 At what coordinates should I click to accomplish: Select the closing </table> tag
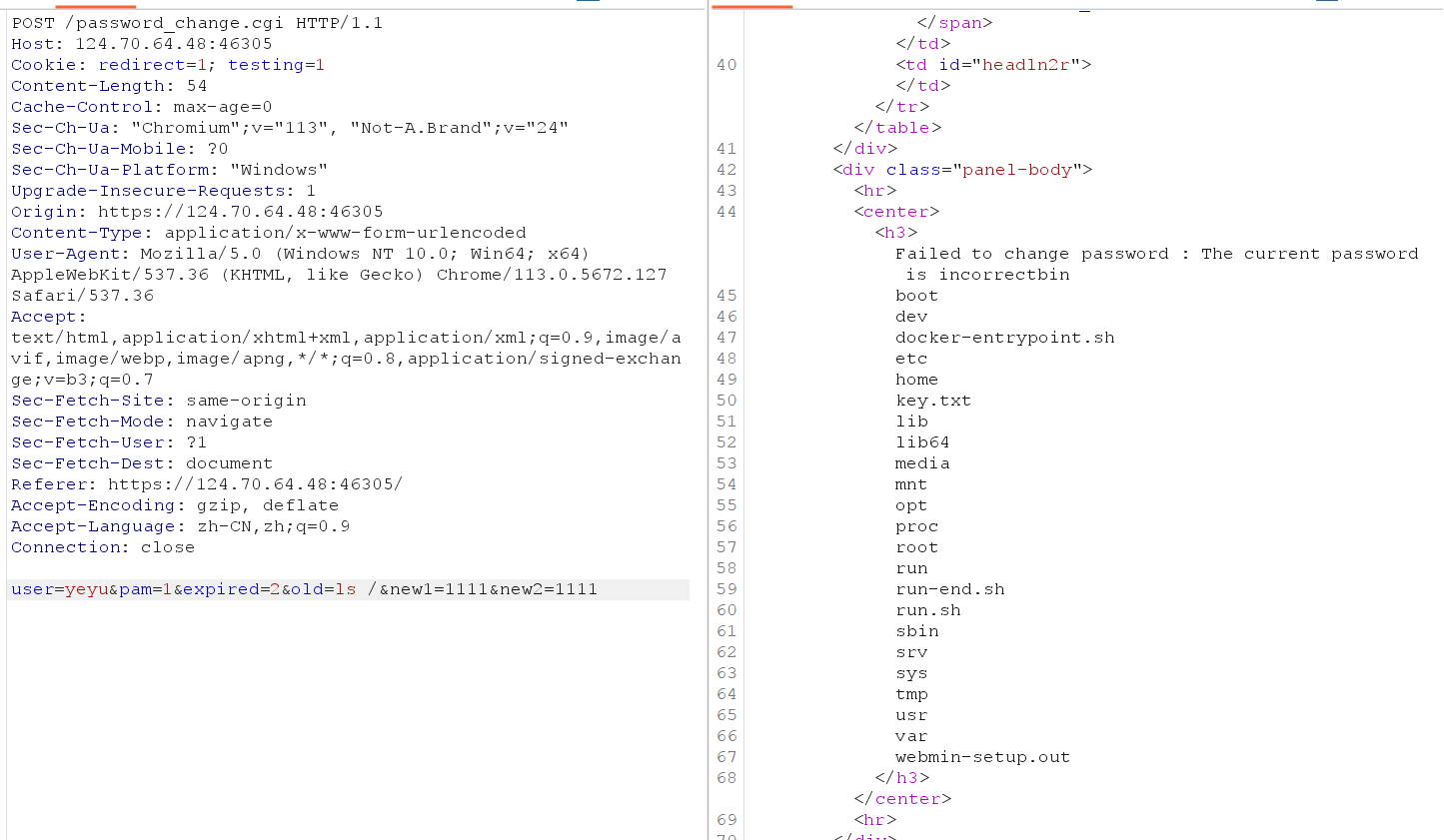pos(897,128)
